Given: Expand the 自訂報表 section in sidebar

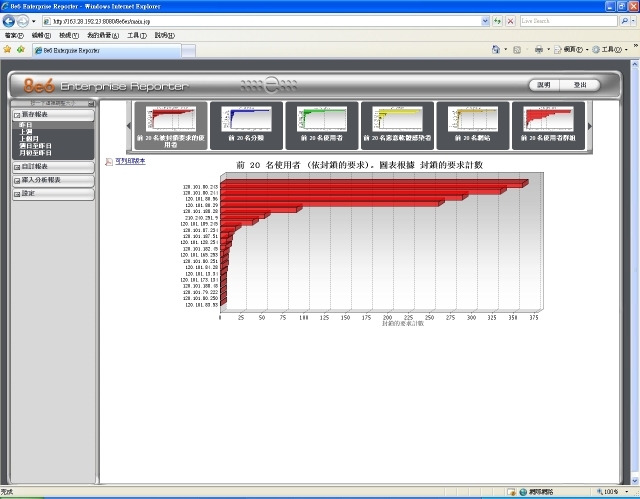Looking at the screenshot, I should click(53, 167).
